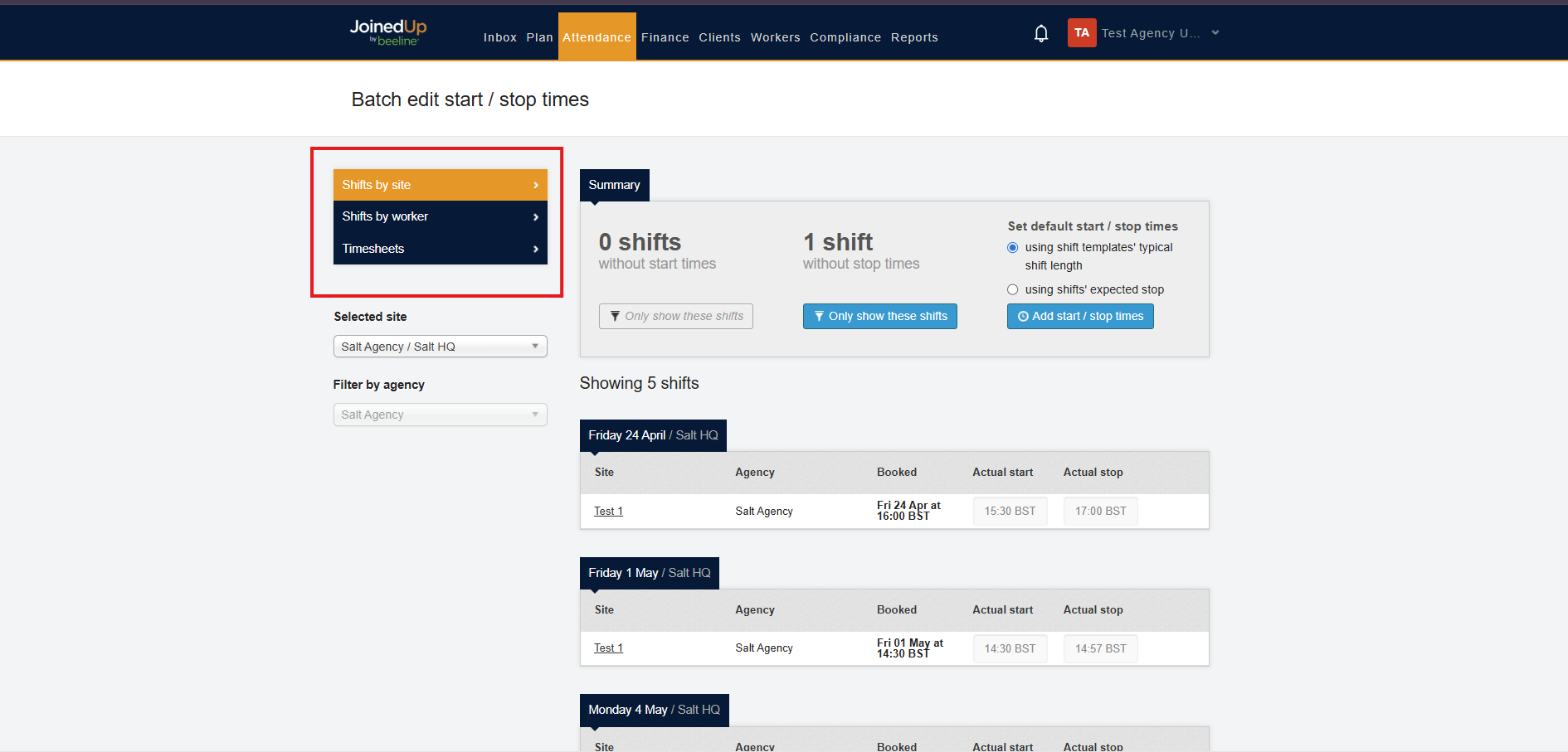Click 'Fri 01 May at 14:30 BST' booked time
Screen dimensions: 1568x752
tap(910, 648)
